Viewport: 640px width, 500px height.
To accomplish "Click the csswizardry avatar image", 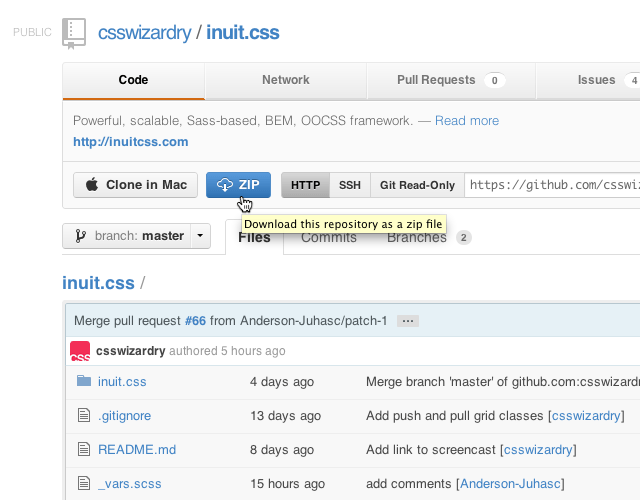I will [80, 351].
